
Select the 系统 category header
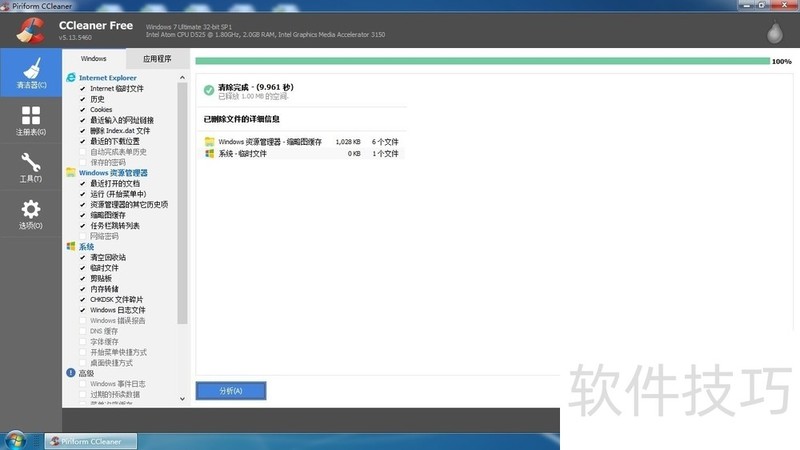point(86,246)
